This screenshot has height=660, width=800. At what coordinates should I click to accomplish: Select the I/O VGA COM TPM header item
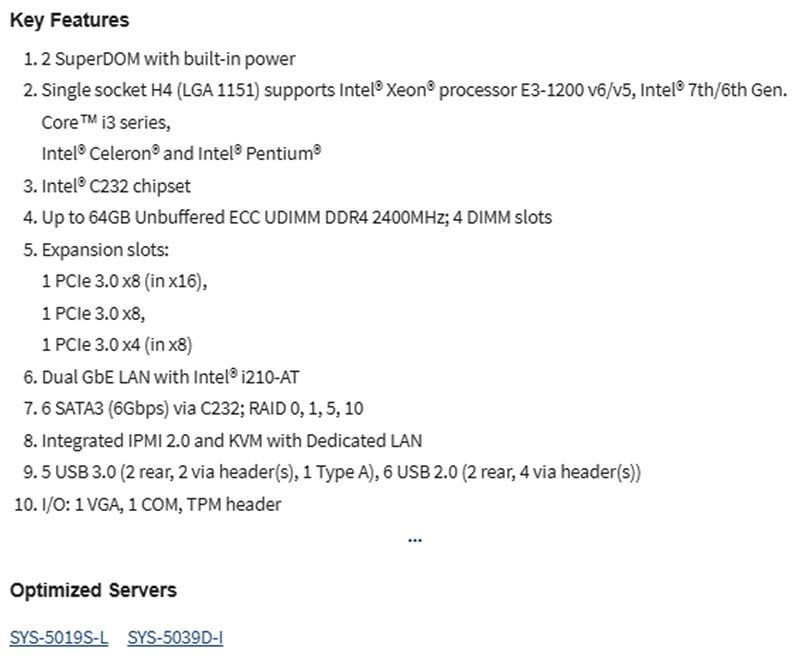161,504
